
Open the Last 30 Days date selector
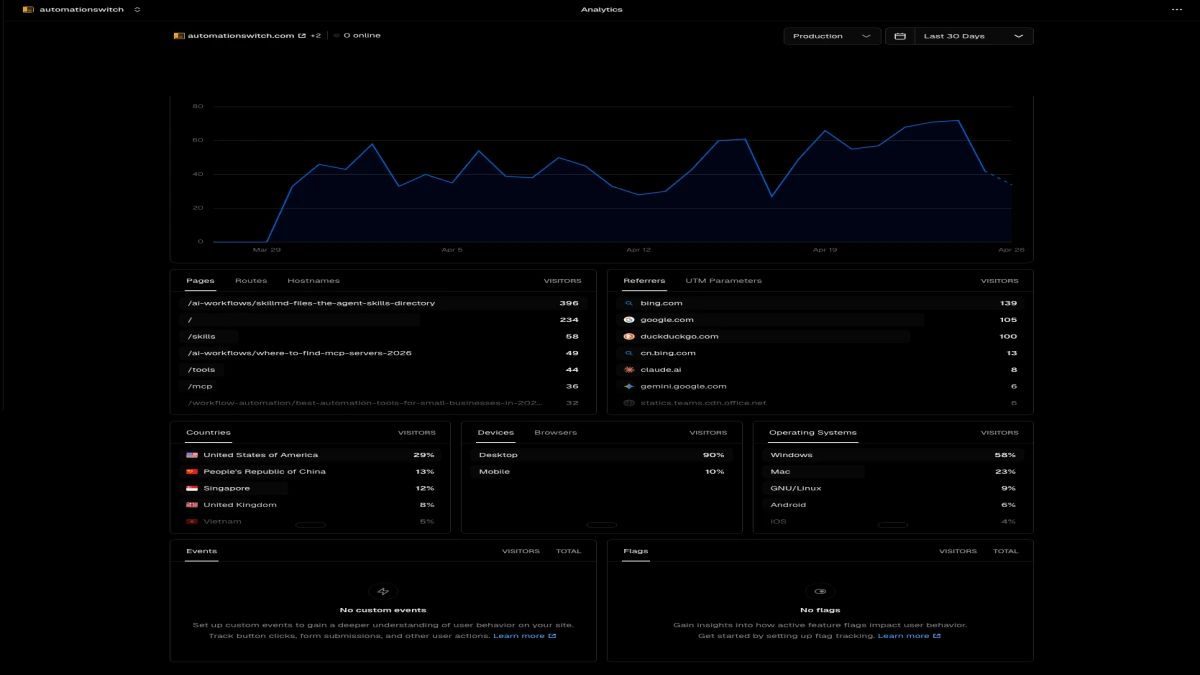coord(965,35)
